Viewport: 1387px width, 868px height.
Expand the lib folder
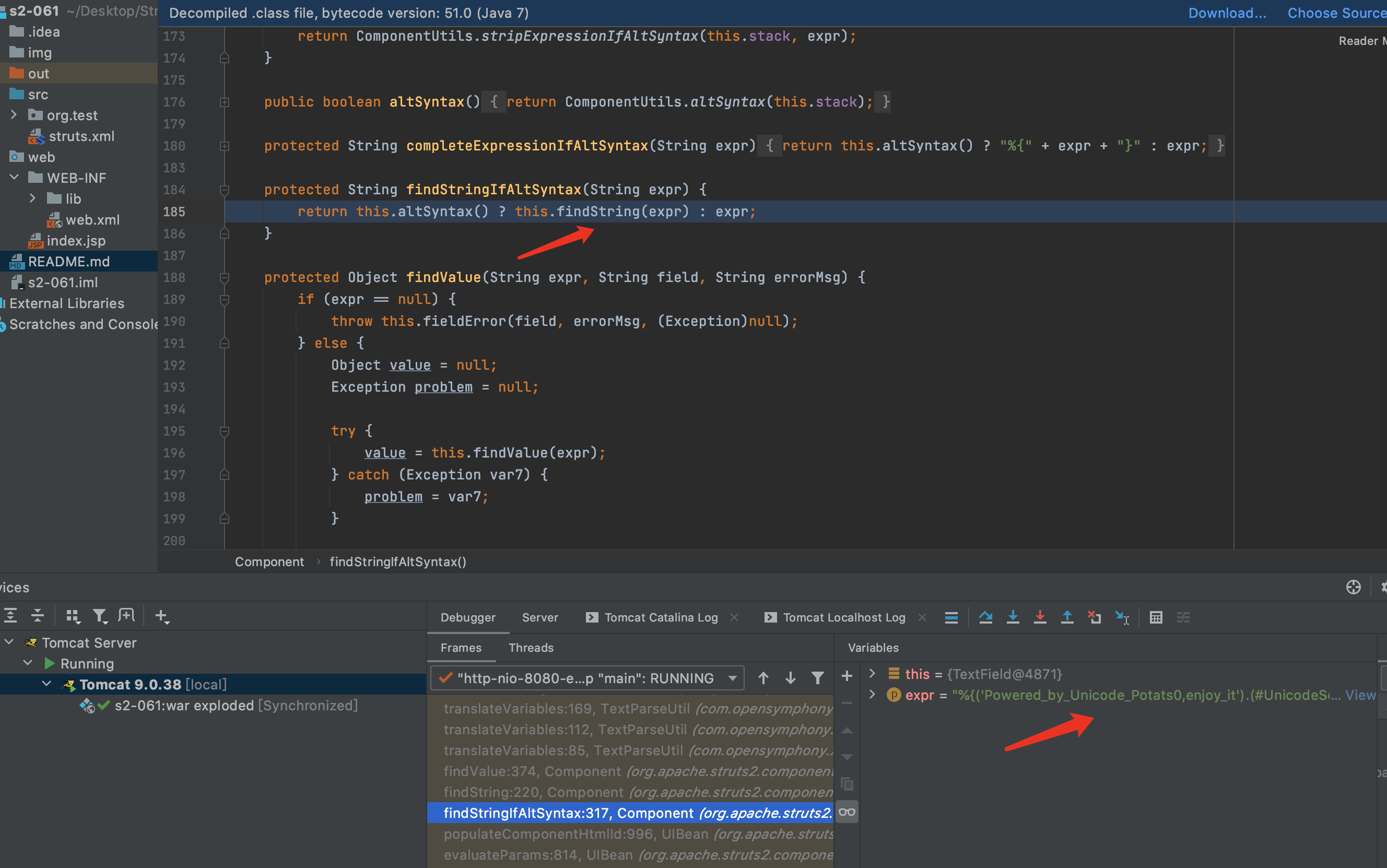33,198
